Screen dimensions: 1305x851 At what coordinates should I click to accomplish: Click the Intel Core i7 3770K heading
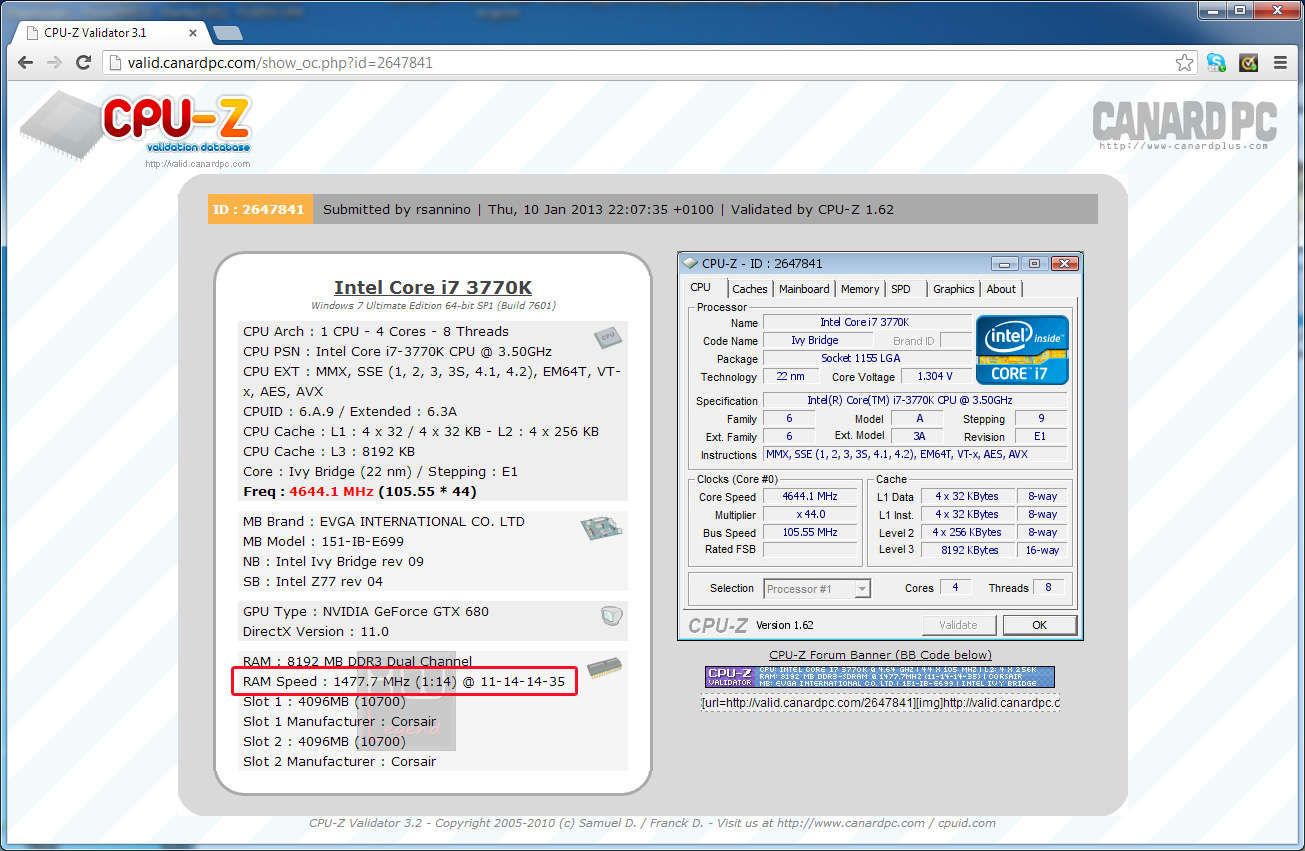click(433, 288)
